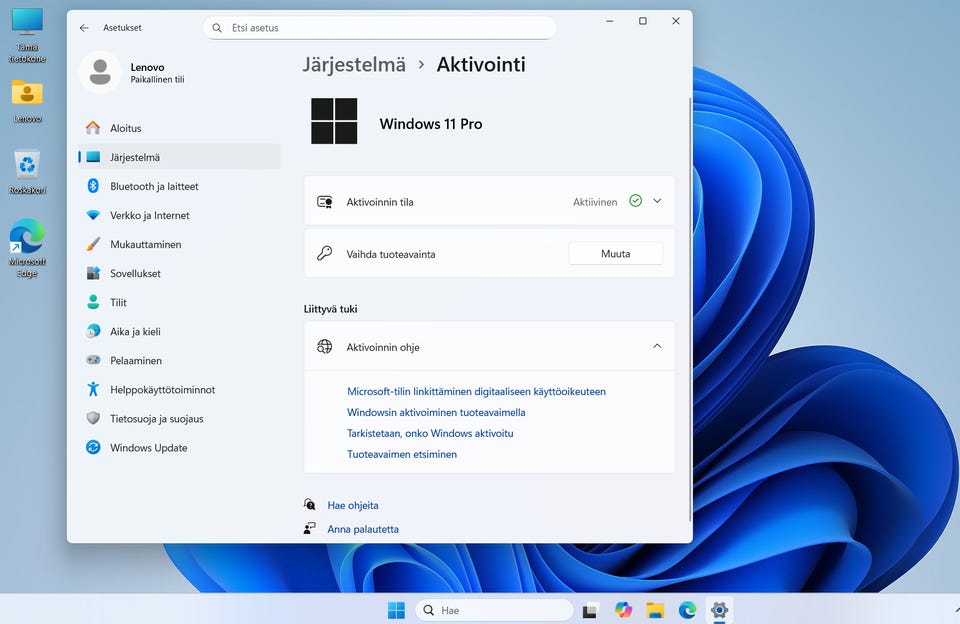This screenshot has width=960, height=624.
Task: Open the Sovellukset settings category
Action: coord(135,273)
